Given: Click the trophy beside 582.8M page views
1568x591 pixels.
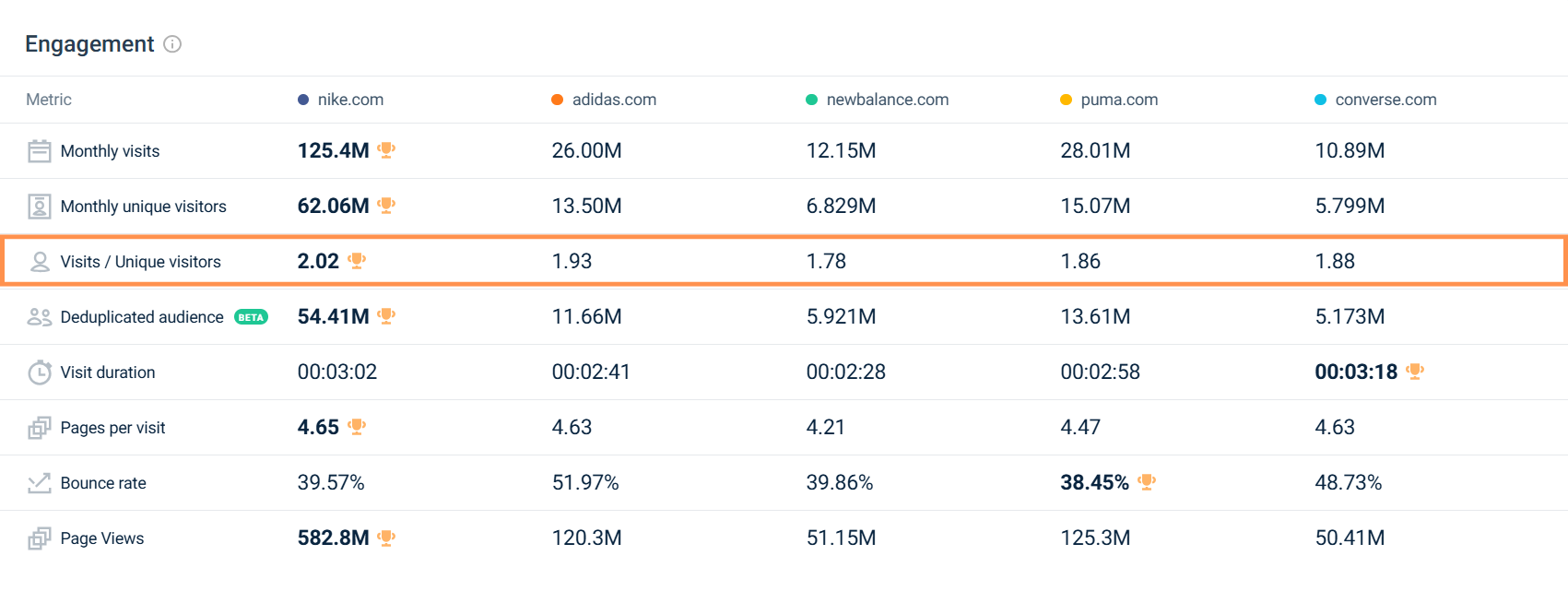Looking at the screenshot, I should (x=386, y=538).
